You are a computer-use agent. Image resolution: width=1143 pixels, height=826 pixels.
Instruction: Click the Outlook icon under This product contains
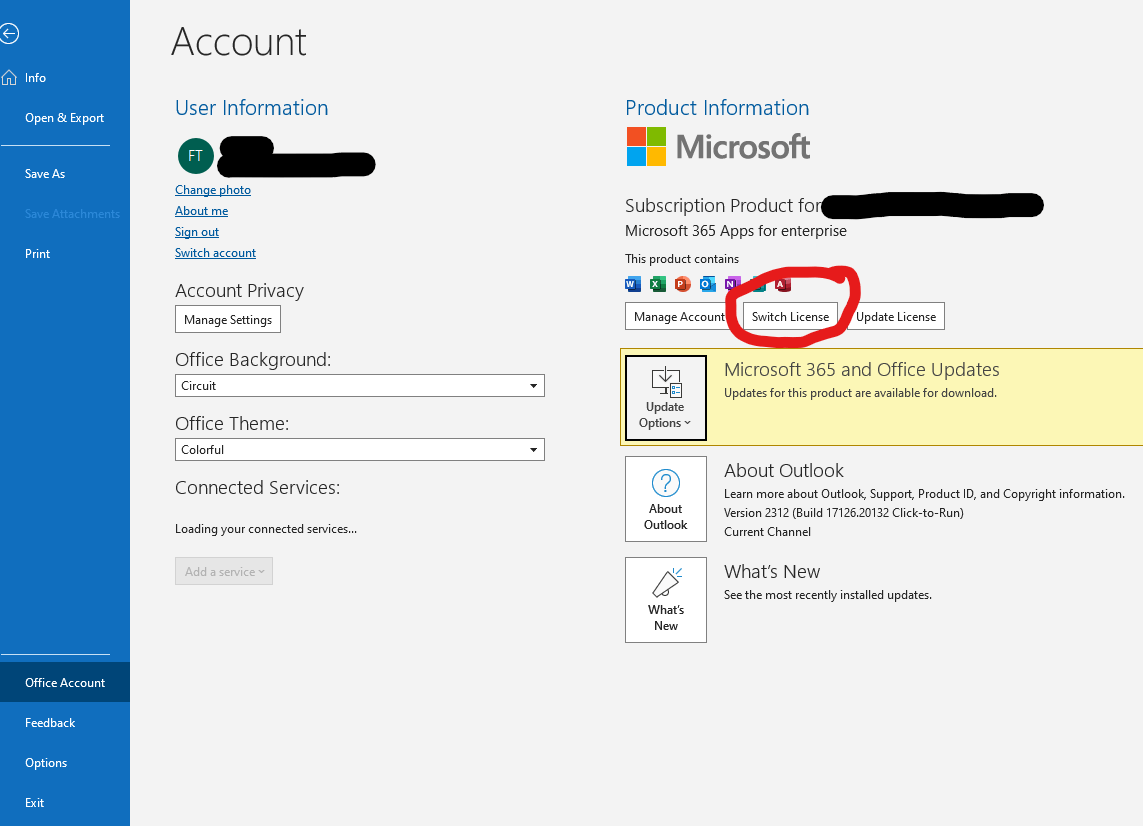[707, 284]
